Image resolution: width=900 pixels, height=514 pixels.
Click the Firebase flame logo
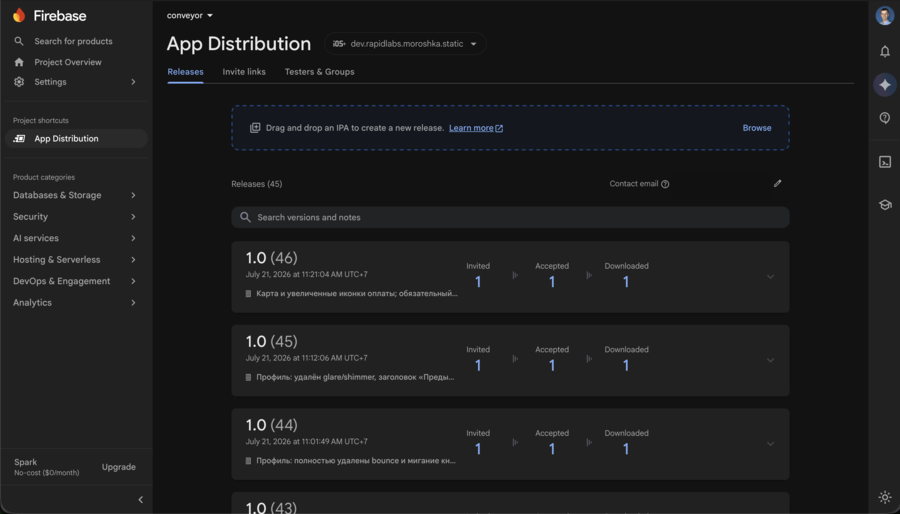19,15
